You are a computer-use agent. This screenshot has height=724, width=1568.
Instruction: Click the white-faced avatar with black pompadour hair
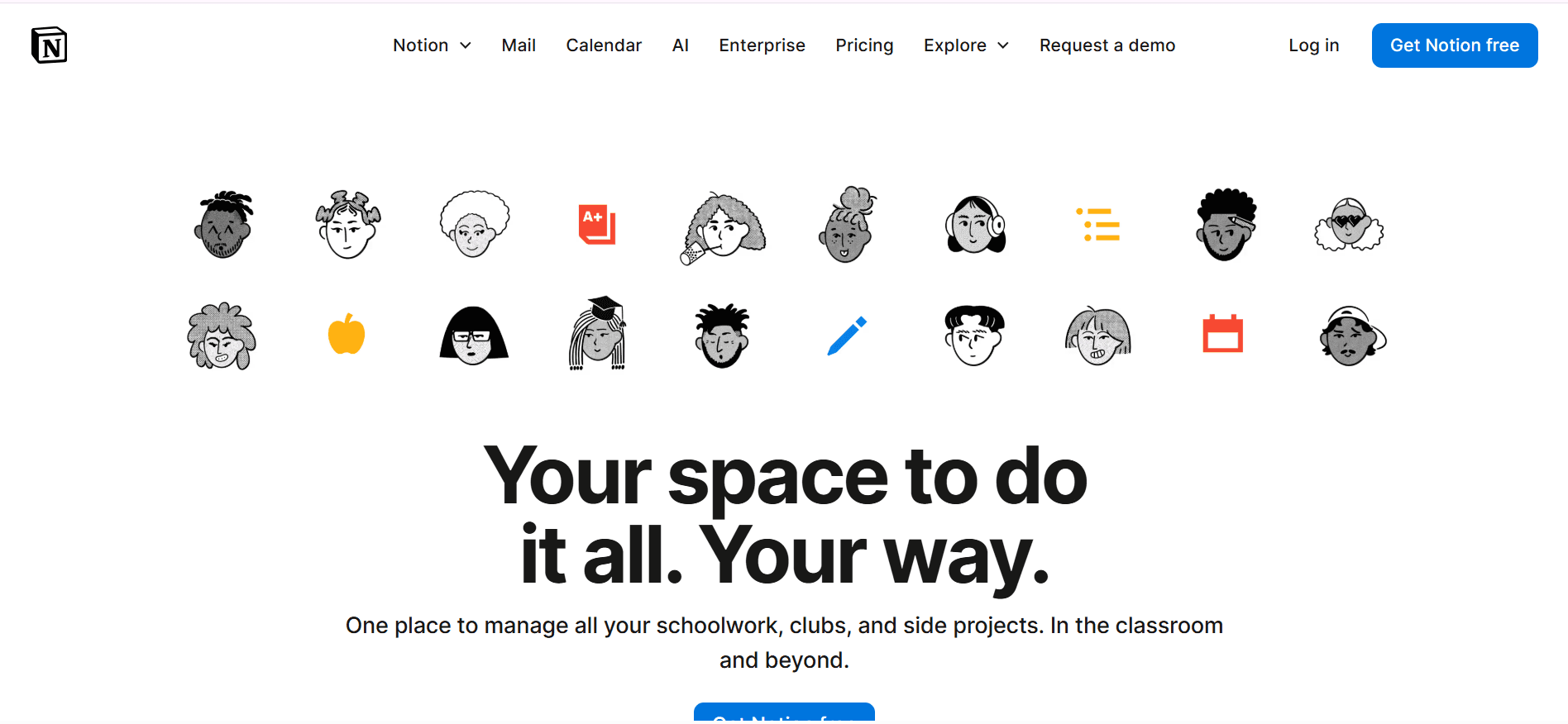click(974, 335)
